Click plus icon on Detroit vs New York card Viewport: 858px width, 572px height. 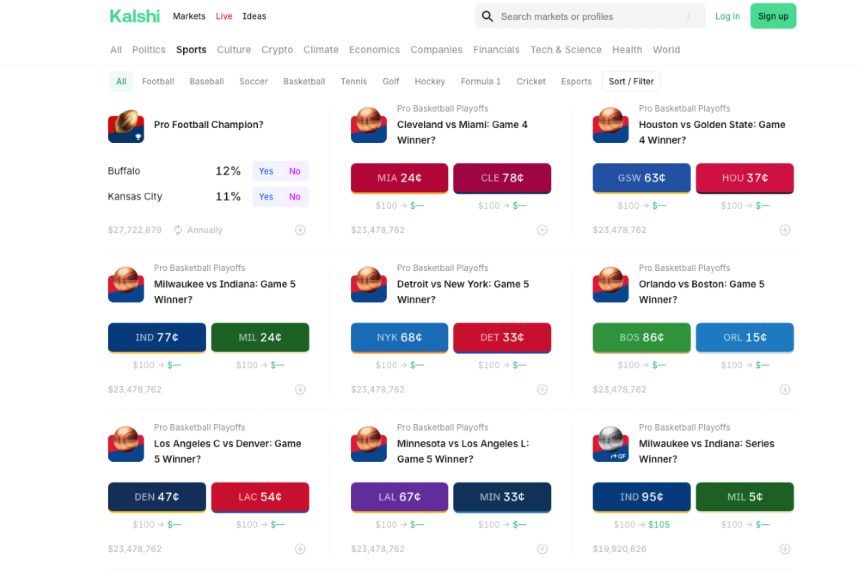(x=542, y=389)
